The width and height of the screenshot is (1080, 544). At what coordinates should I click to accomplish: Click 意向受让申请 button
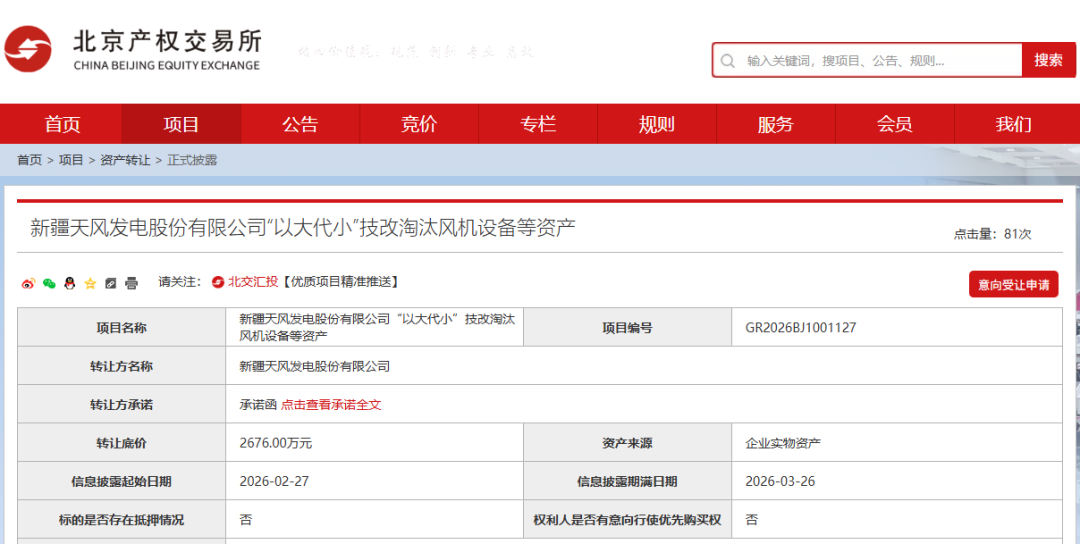(1013, 284)
